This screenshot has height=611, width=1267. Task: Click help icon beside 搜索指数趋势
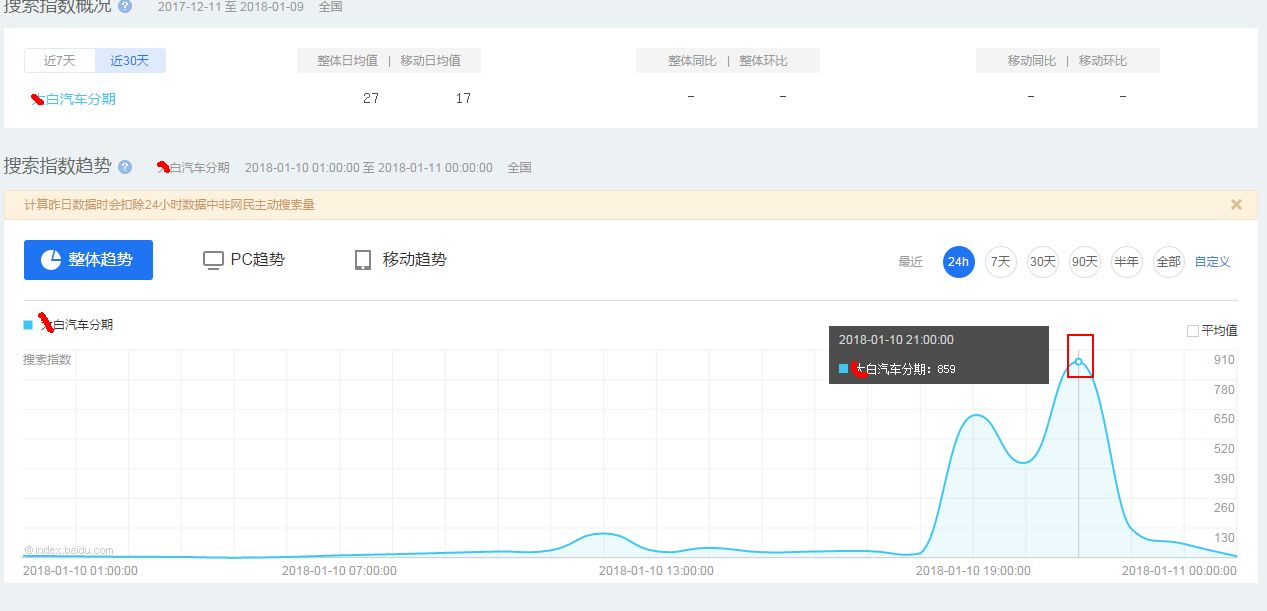(125, 167)
